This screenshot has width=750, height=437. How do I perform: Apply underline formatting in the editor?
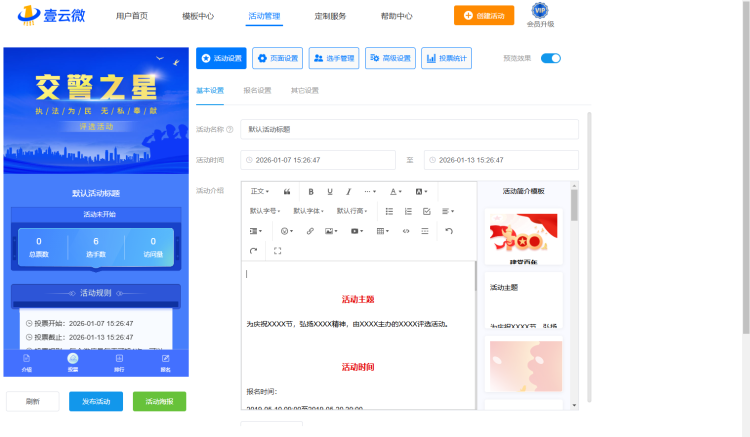click(329, 191)
